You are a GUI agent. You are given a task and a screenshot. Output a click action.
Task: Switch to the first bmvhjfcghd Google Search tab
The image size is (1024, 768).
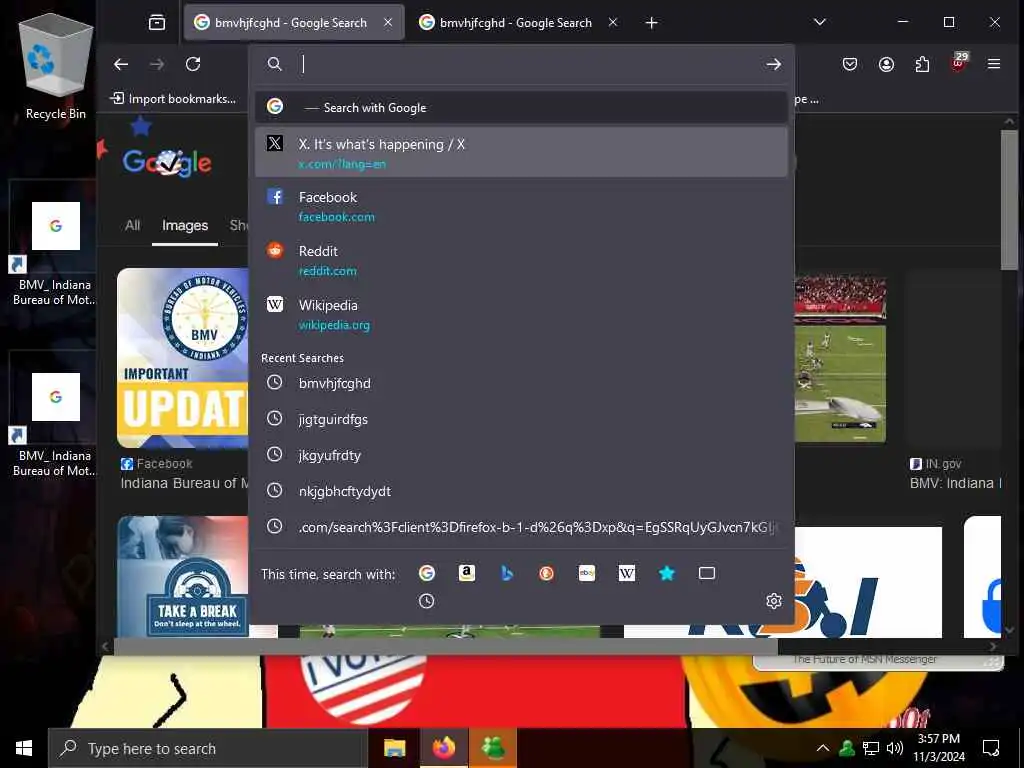coord(294,23)
